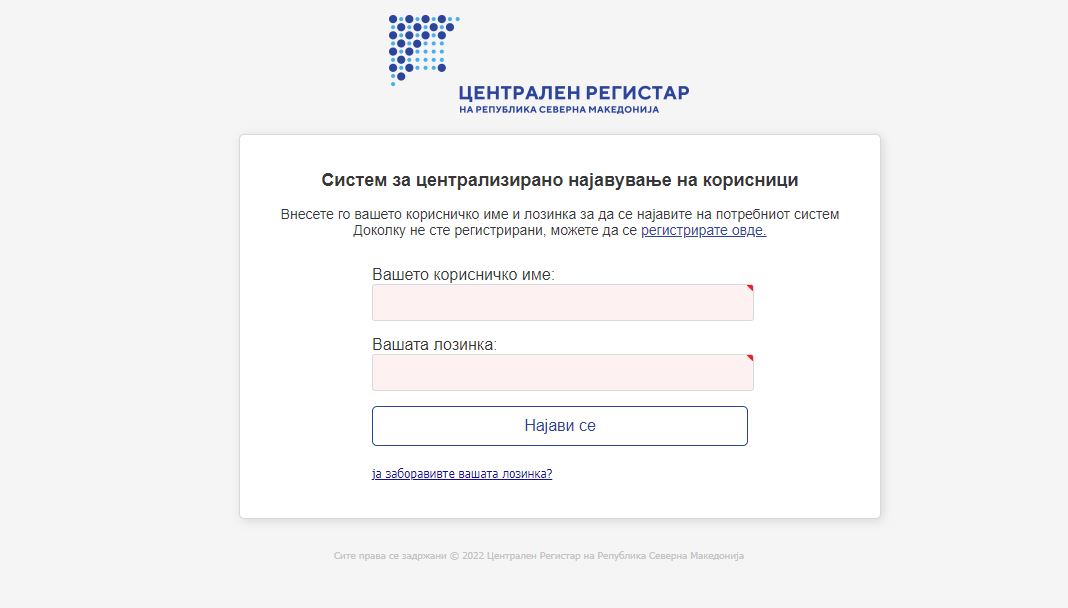Click the Доколку не сте регистрирани text
The height and width of the screenshot is (608, 1068).
(x=495, y=230)
